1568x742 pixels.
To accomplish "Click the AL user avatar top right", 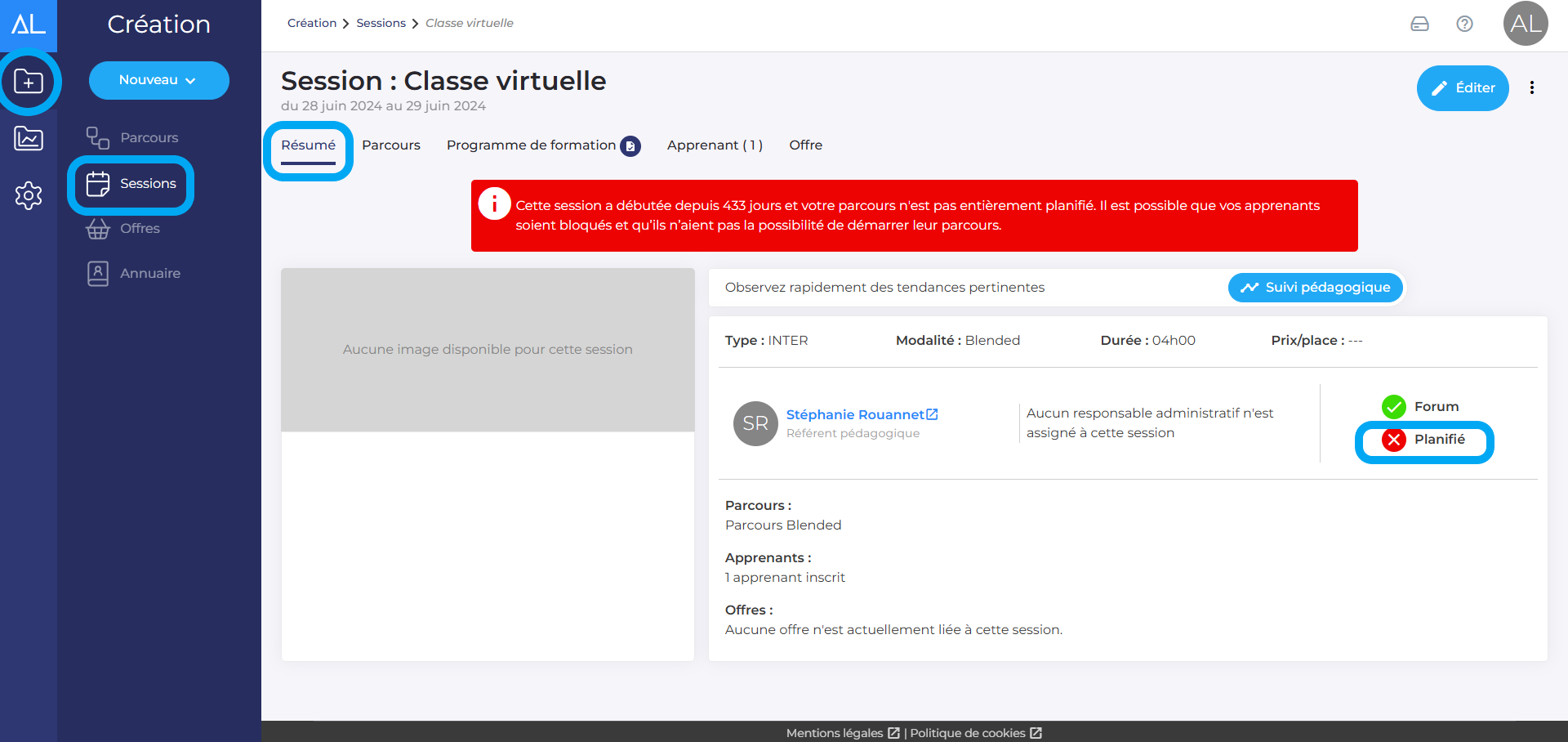I will tap(1525, 24).
